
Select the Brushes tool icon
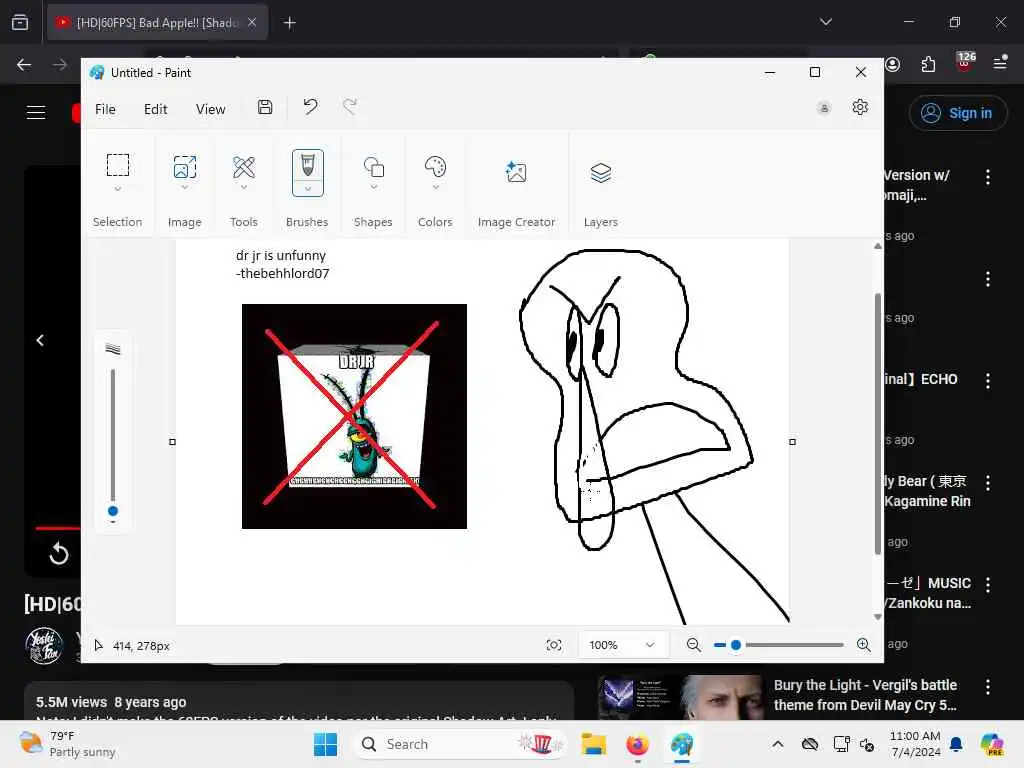coord(308,165)
